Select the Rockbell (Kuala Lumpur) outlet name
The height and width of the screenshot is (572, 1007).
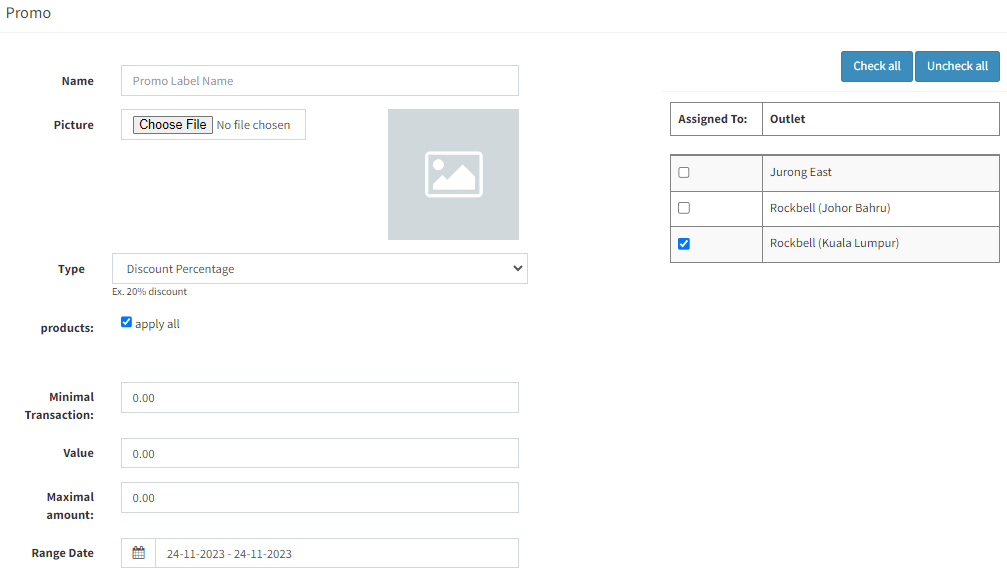pyautogui.click(x=834, y=243)
